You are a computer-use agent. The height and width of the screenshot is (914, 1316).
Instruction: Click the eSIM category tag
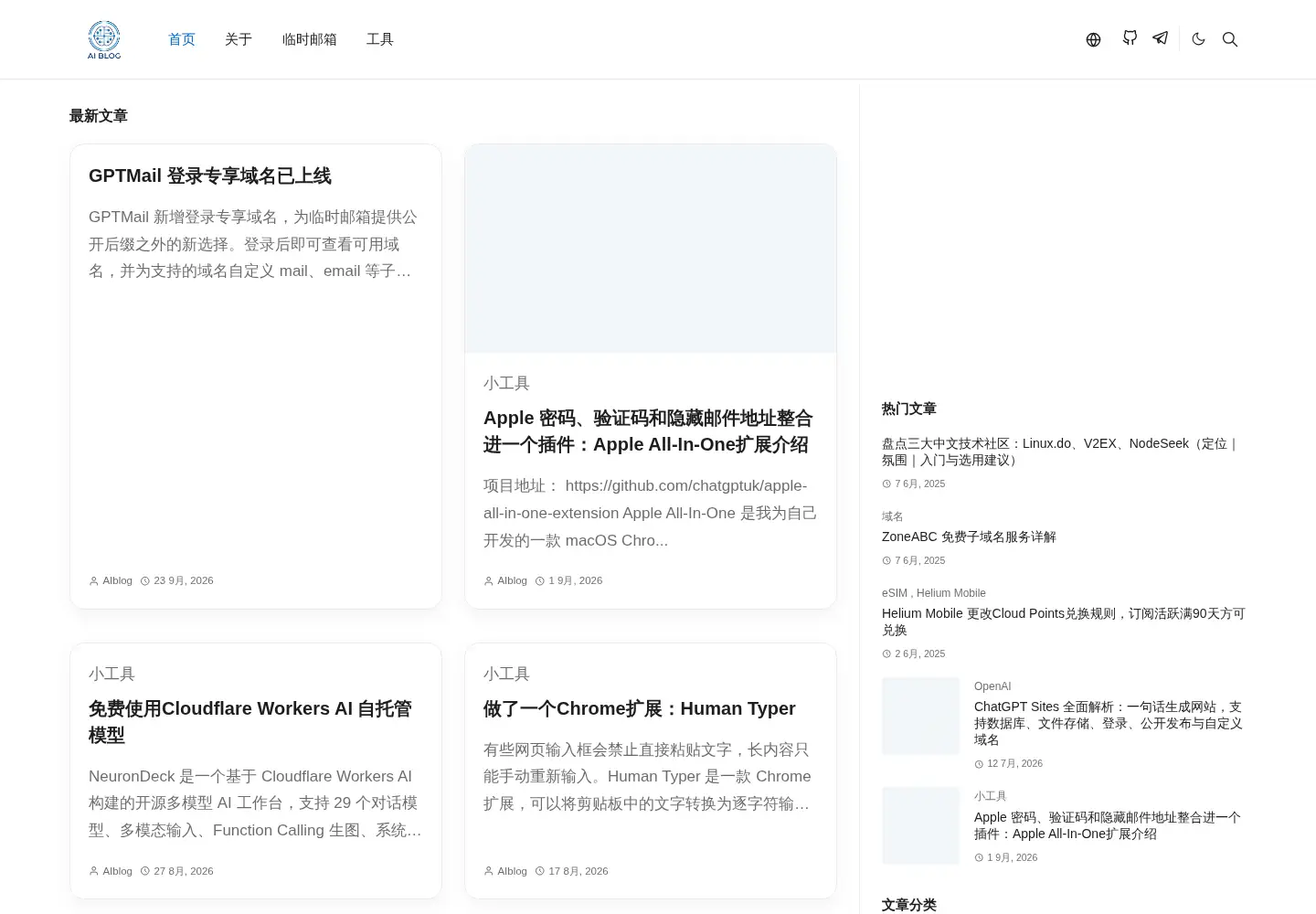[895, 593]
